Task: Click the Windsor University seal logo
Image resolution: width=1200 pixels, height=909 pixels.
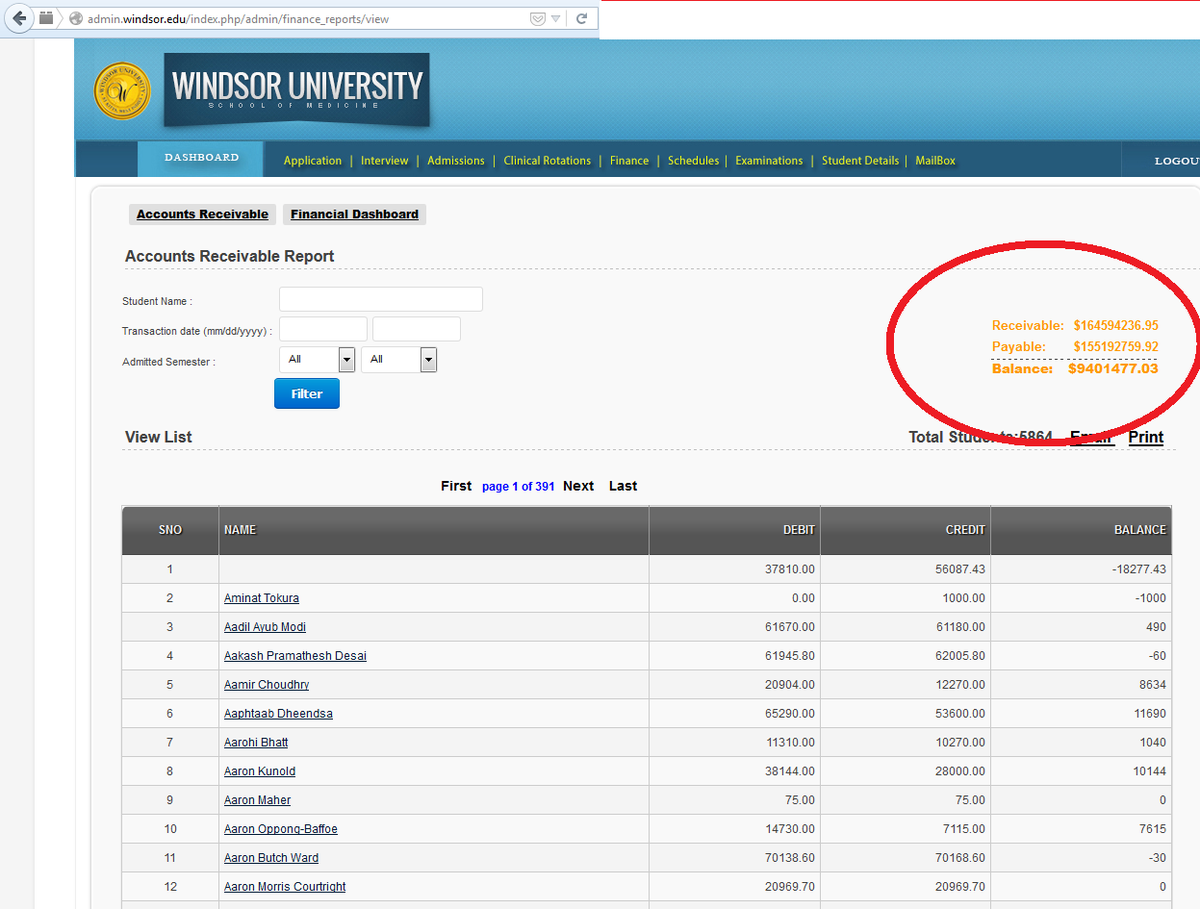Action: 123,91
